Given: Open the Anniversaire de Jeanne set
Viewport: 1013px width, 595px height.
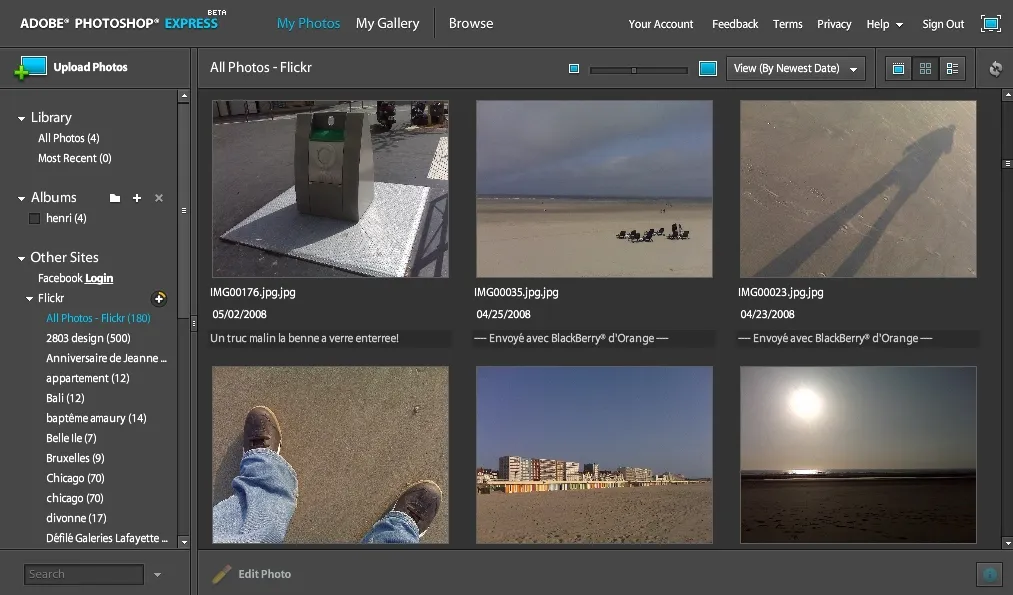Looking at the screenshot, I should point(106,359).
